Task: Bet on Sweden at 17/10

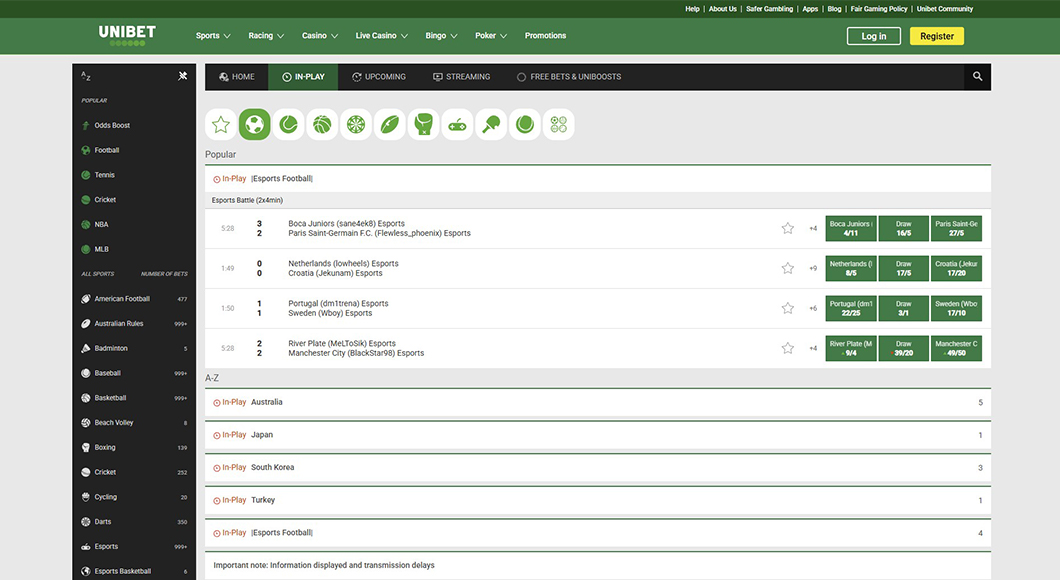Action: (x=957, y=308)
